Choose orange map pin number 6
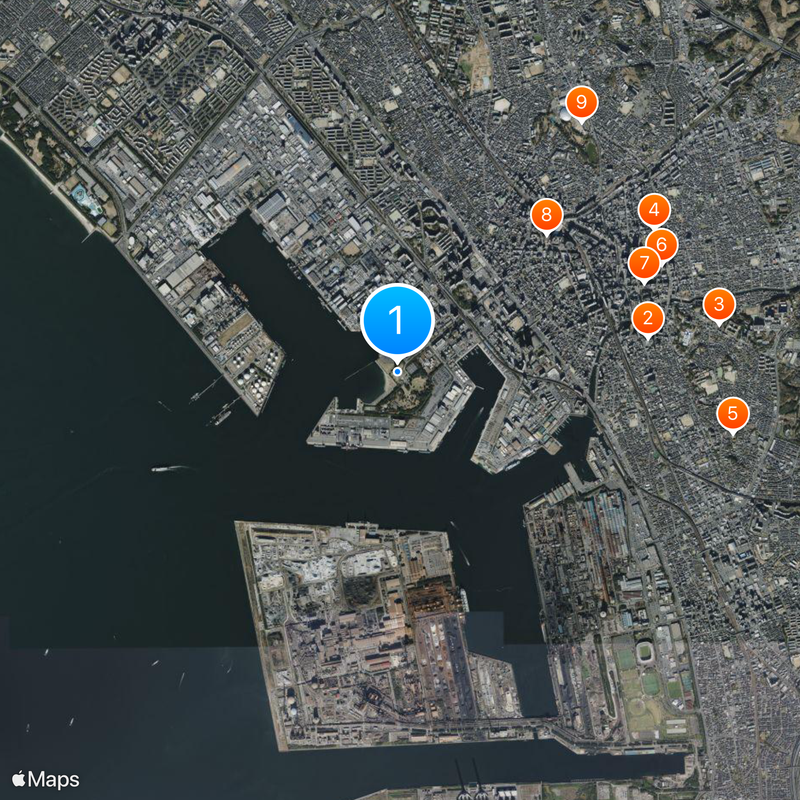800x800 pixels. [x=663, y=245]
